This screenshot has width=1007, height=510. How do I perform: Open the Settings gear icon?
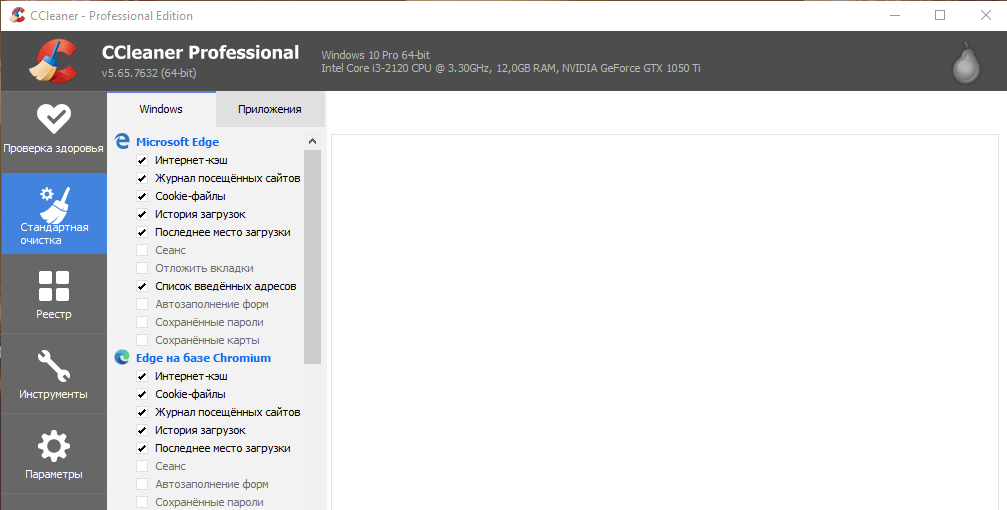tap(53, 446)
